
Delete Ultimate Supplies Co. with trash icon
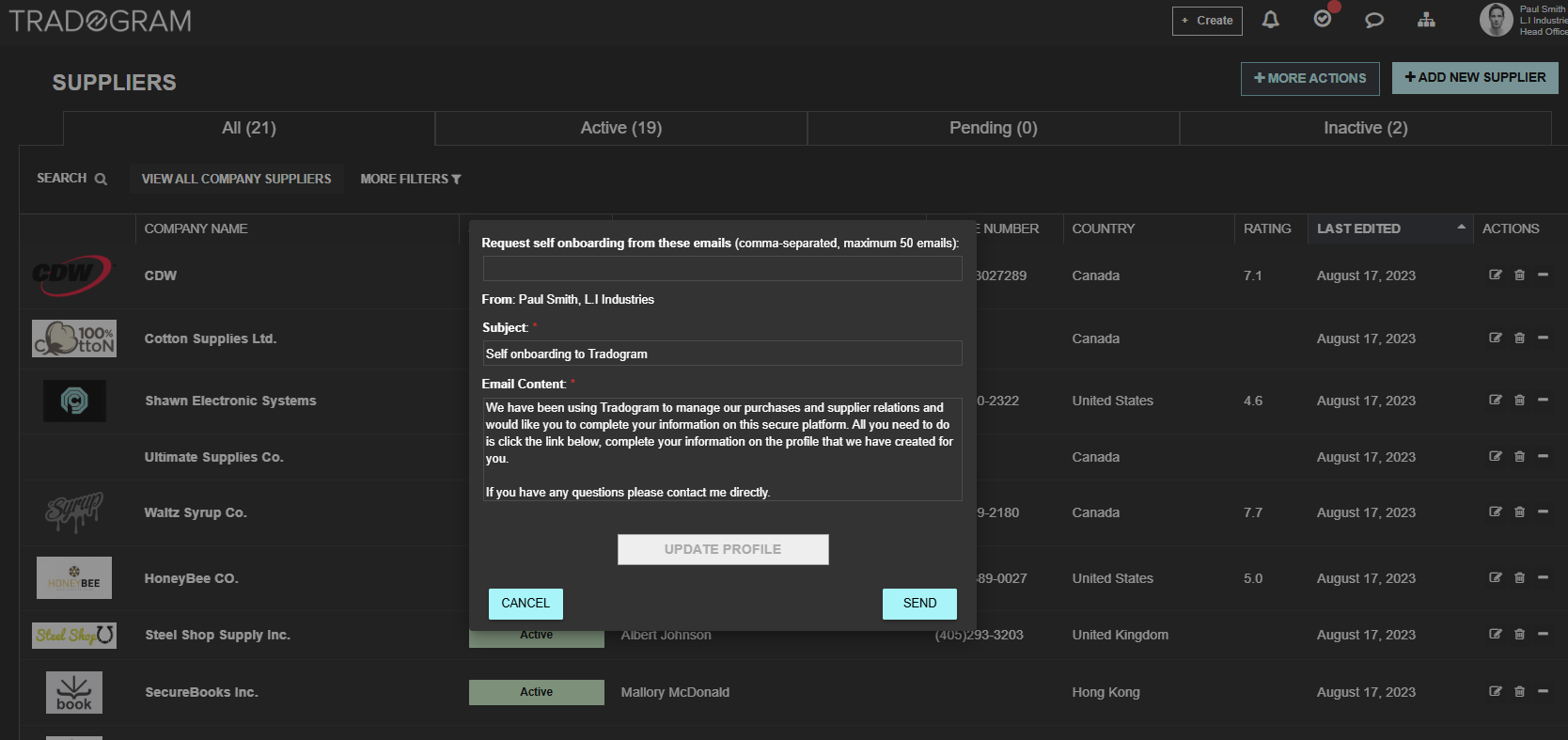[1520, 456]
